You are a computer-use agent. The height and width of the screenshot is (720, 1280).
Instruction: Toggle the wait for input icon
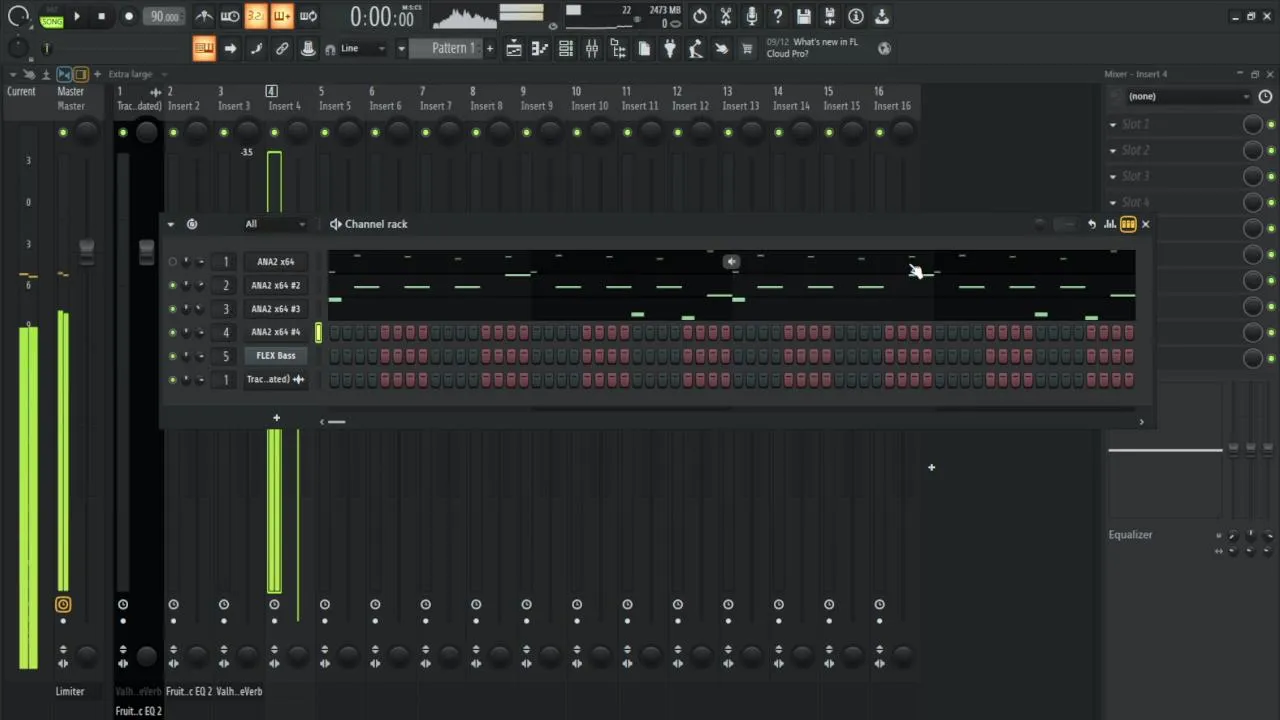point(230,16)
